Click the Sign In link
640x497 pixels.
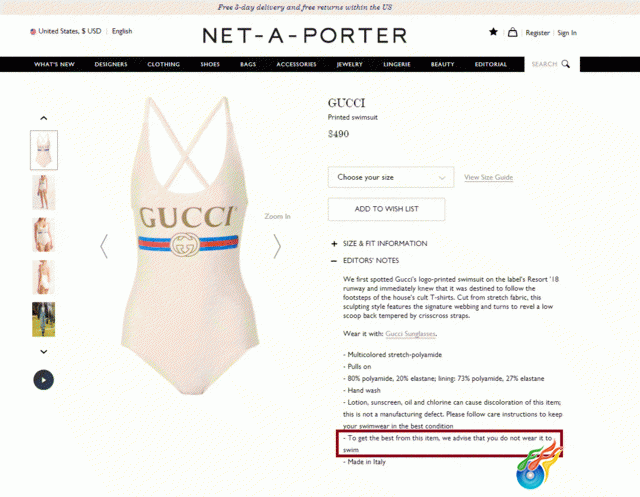pyautogui.click(x=567, y=33)
